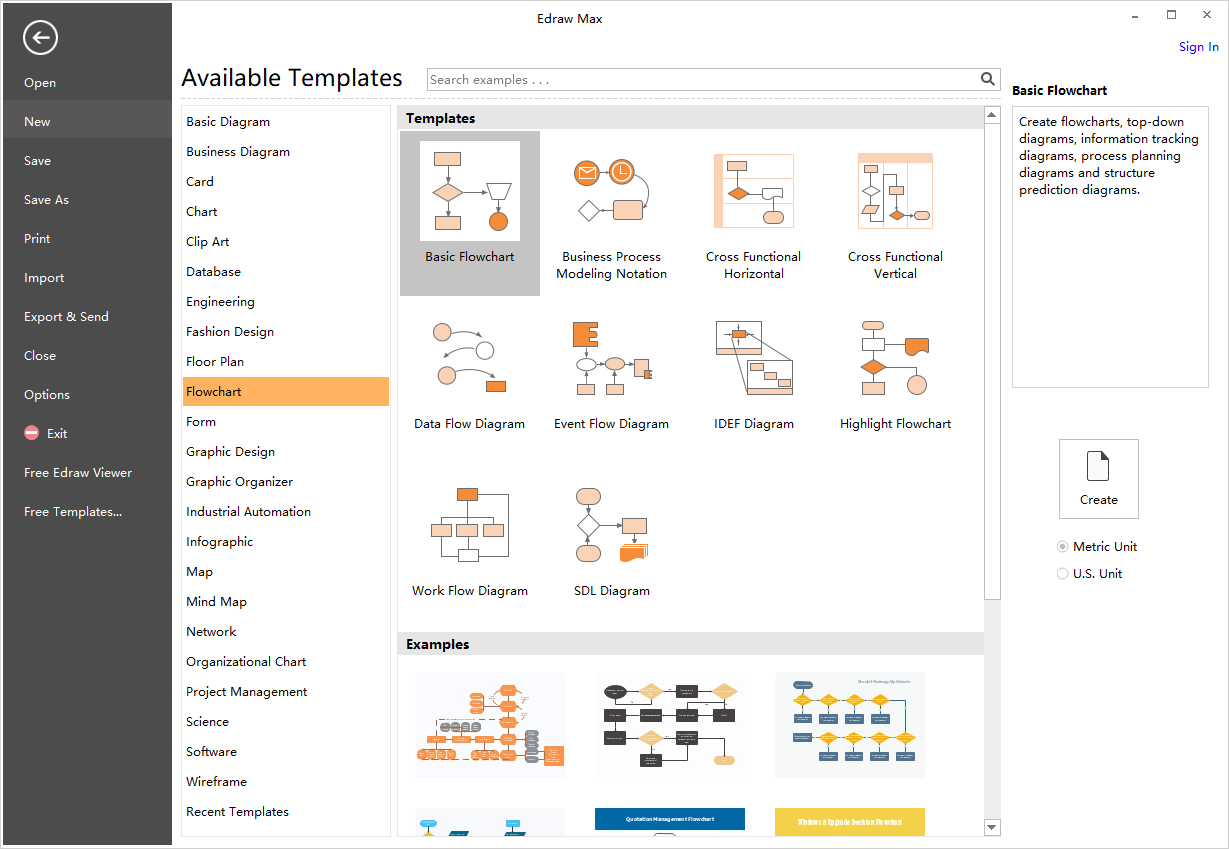Select the Basic Flowchart template icon
Screen dimensions: 1229x849
[x=470, y=191]
